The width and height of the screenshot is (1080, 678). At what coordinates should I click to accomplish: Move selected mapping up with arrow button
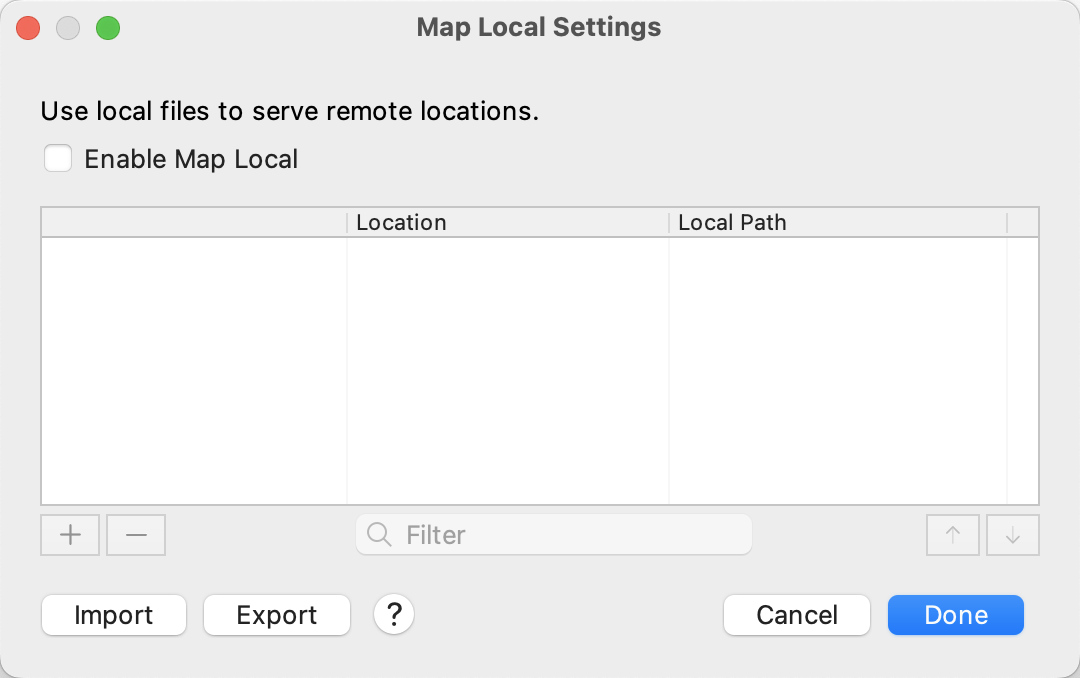[x=953, y=535]
